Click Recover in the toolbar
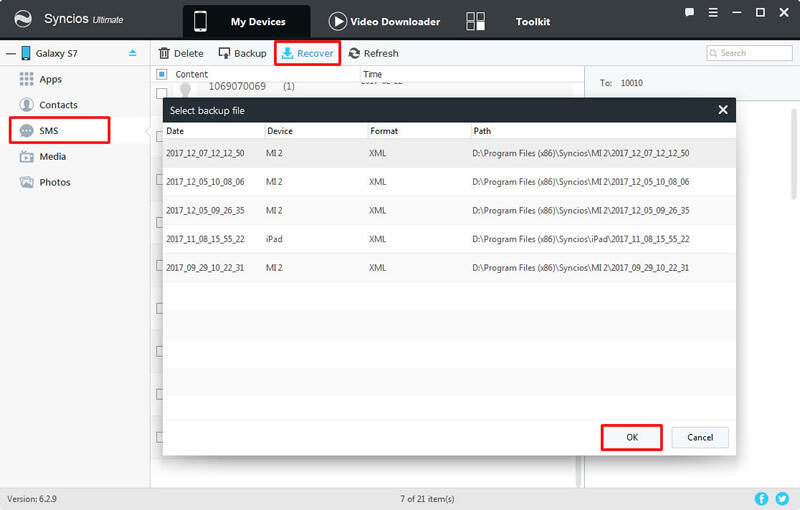800x510 pixels. click(x=307, y=53)
